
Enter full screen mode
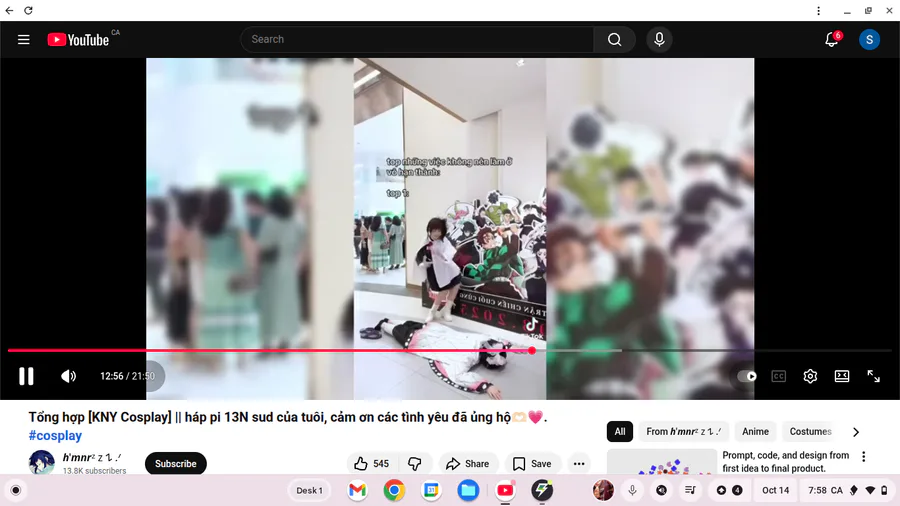coord(873,376)
